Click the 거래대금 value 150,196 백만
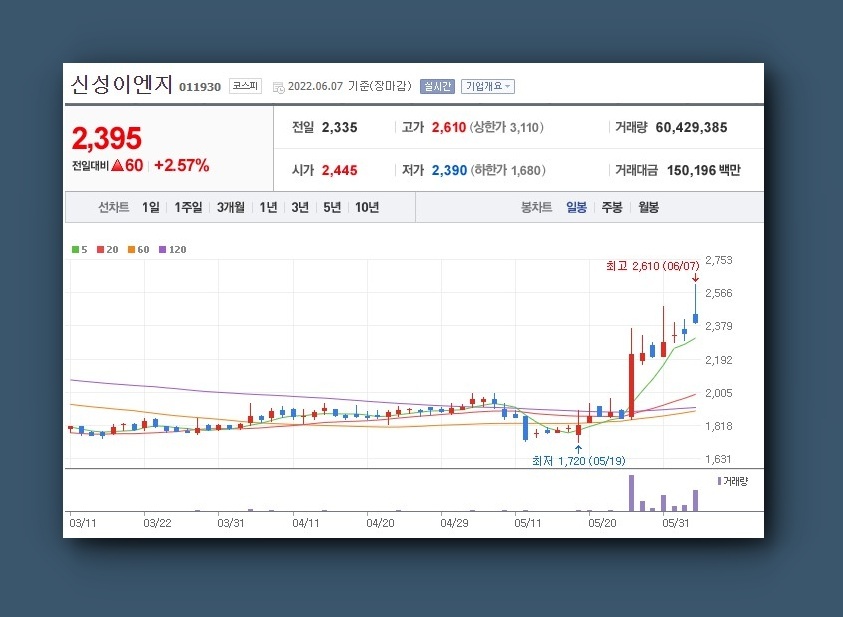 pyautogui.click(x=704, y=170)
